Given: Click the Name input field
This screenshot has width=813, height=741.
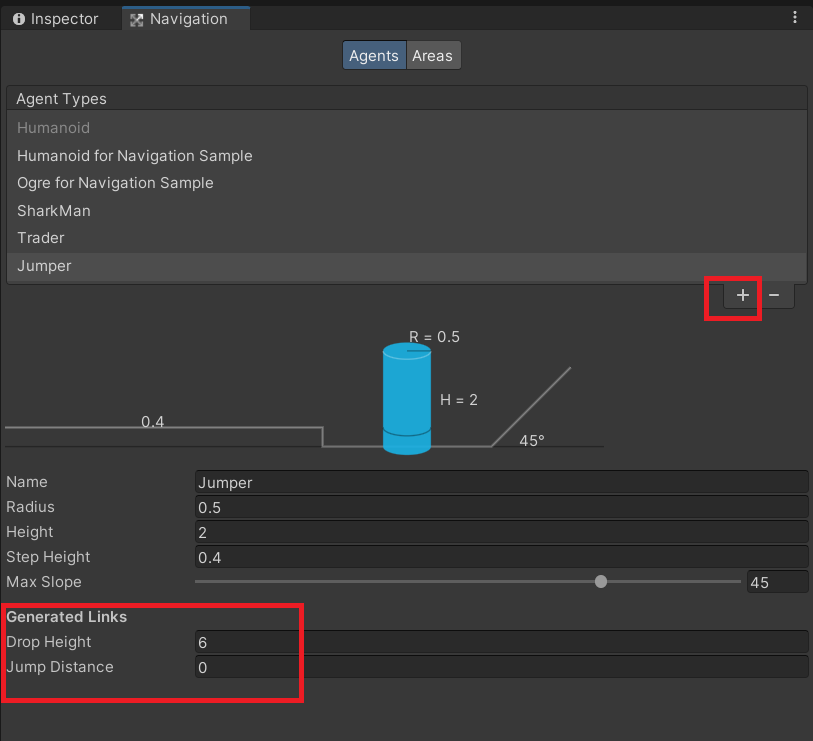Looking at the screenshot, I should coord(500,482).
